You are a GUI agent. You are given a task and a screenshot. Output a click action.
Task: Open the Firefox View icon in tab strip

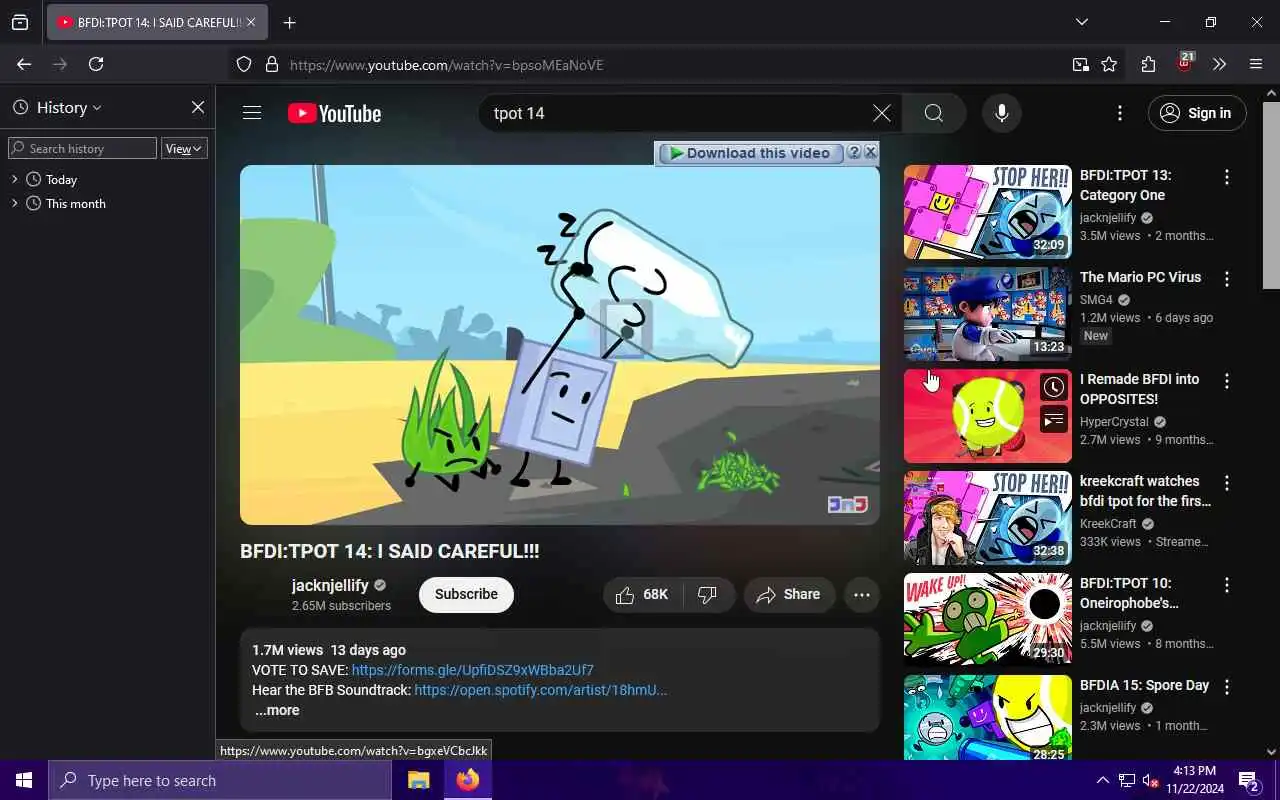20,22
